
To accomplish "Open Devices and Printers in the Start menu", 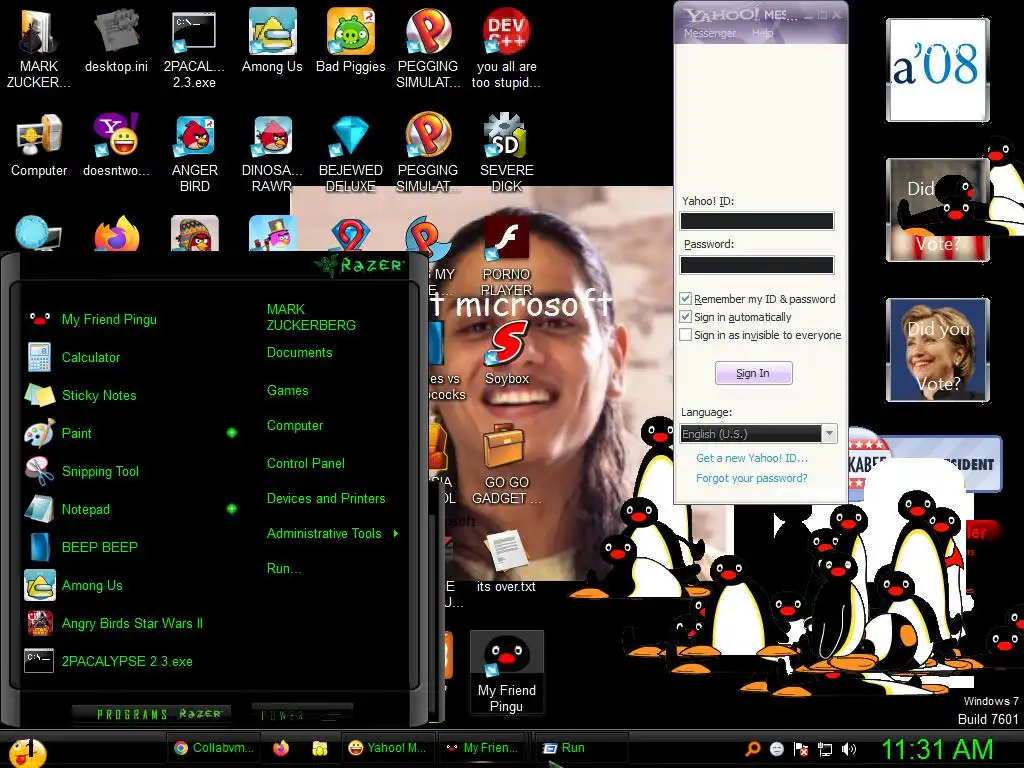I will pos(326,498).
